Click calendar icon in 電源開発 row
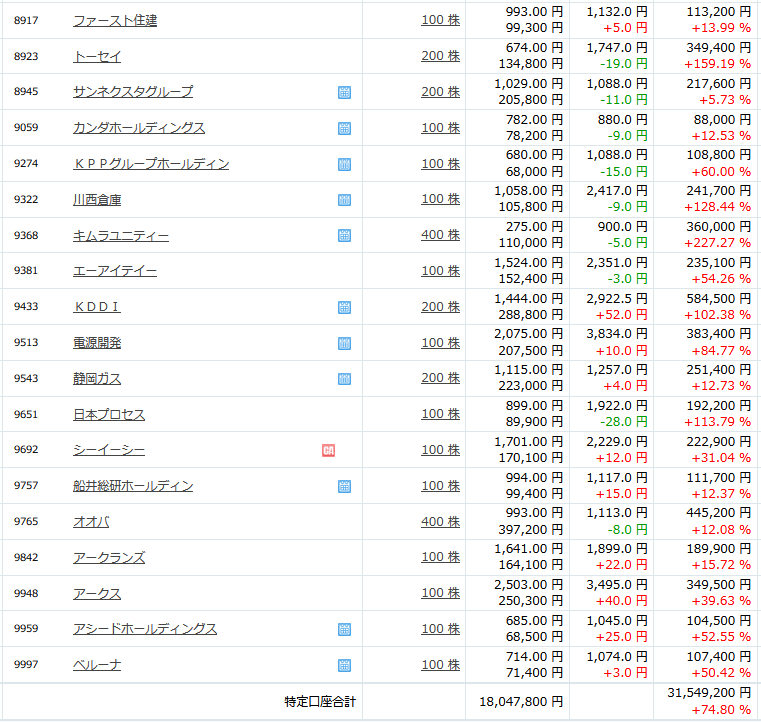Image resolution: width=761 pixels, height=722 pixels. [x=344, y=343]
